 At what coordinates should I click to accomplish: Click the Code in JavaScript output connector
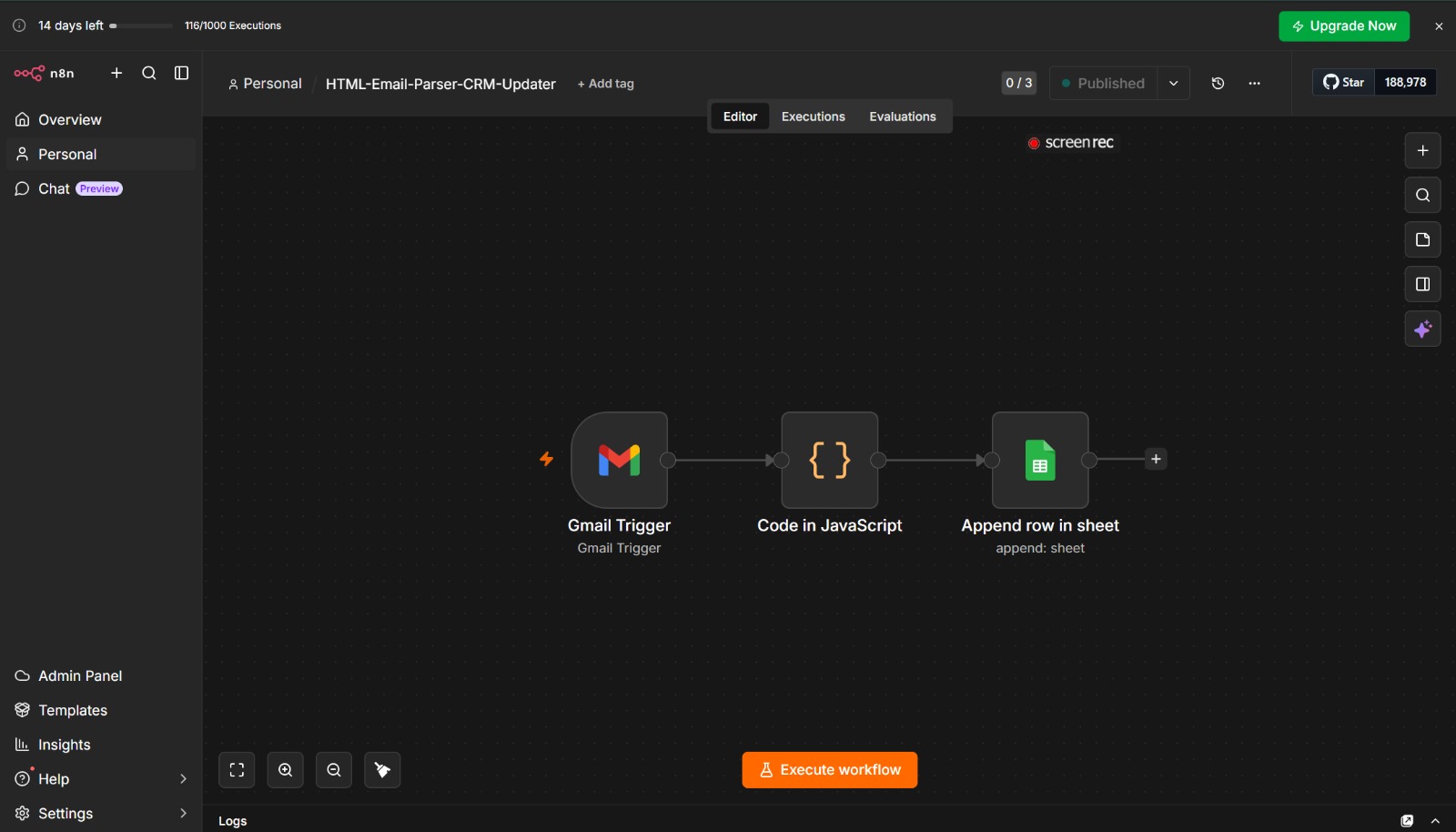coord(878,460)
